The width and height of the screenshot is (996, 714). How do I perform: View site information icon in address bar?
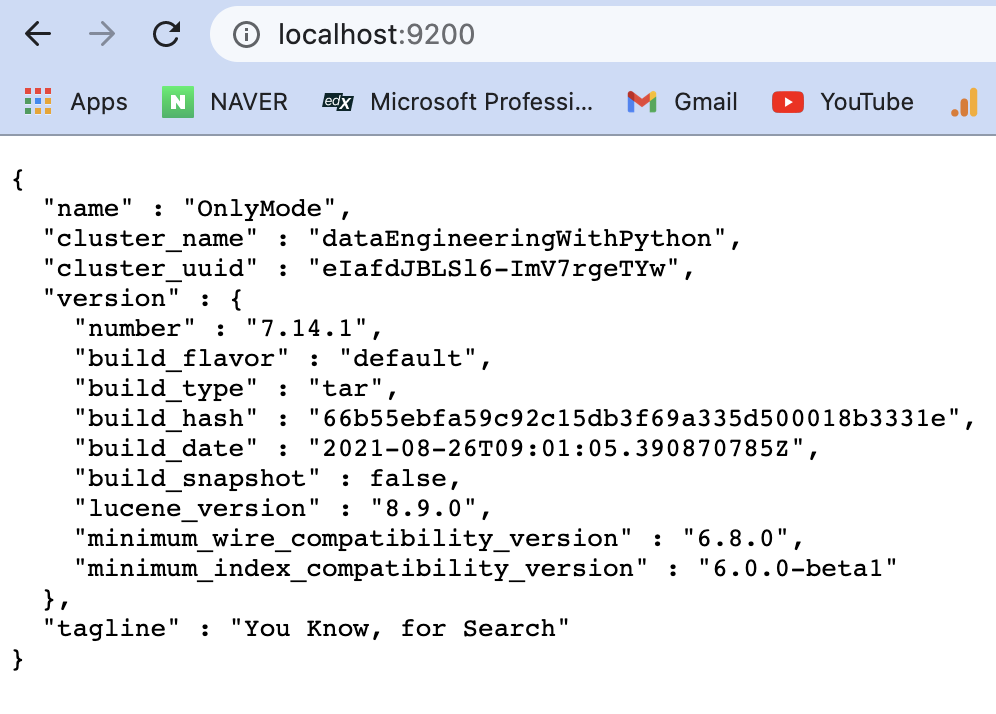(x=246, y=35)
